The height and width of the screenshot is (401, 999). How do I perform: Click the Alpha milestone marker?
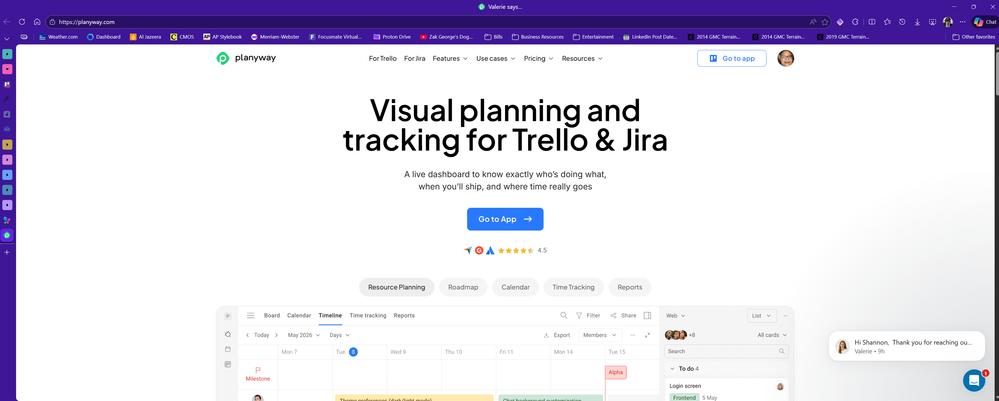[x=615, y=372]
